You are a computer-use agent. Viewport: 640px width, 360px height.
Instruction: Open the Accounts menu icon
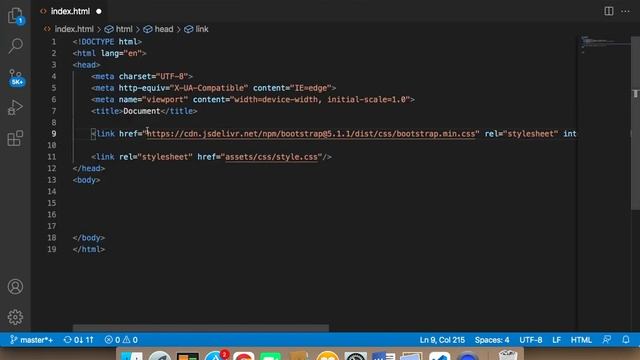coord(15,287)
